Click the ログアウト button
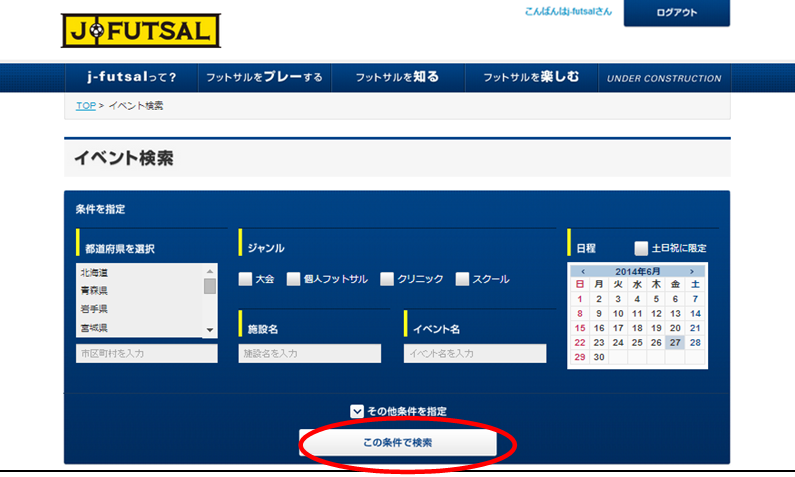 [676, 13]
